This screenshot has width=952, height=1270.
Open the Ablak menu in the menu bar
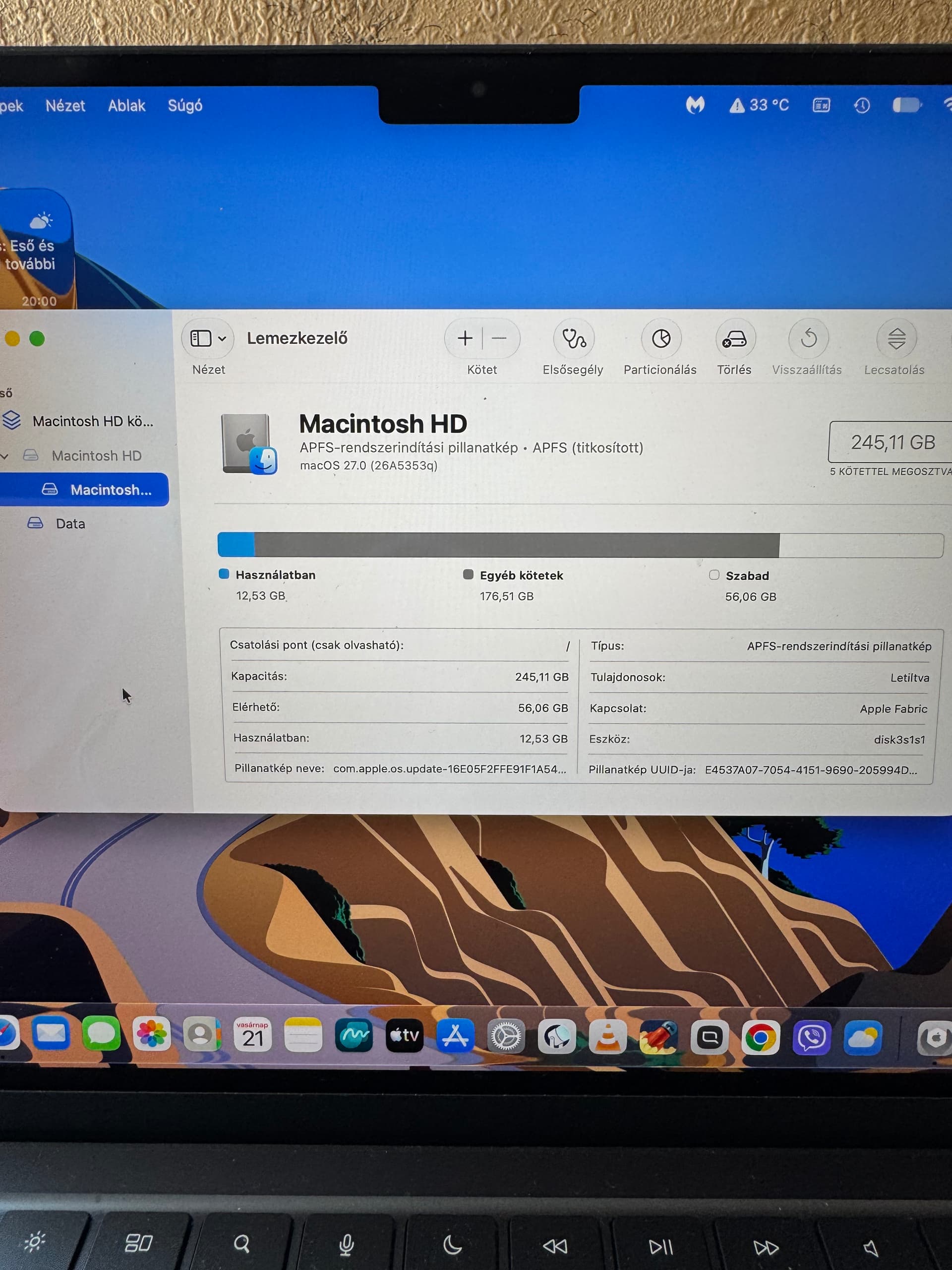click(127, 106)
